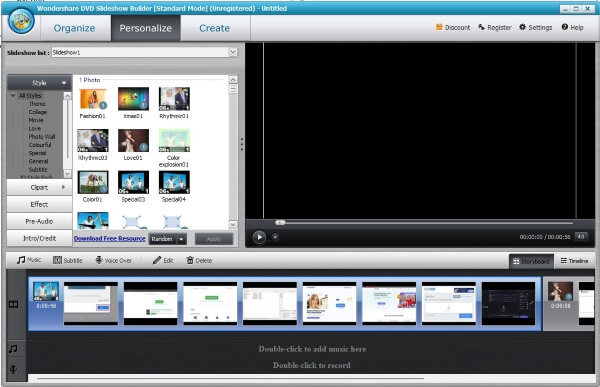Select Photo Wall style category
The width and height of the screenshot is (600, 387).
(42, 137)
